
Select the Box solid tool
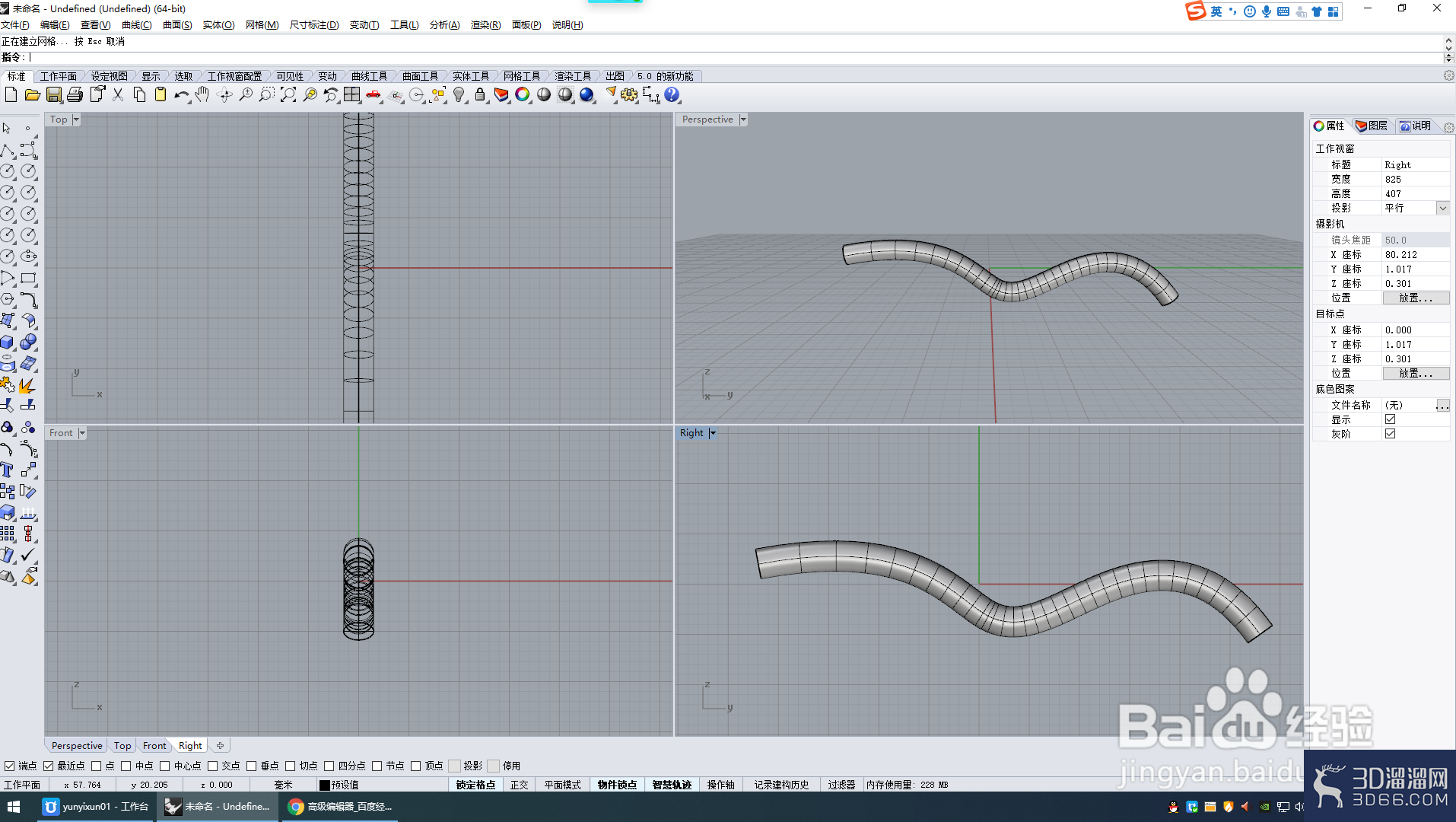8,342
